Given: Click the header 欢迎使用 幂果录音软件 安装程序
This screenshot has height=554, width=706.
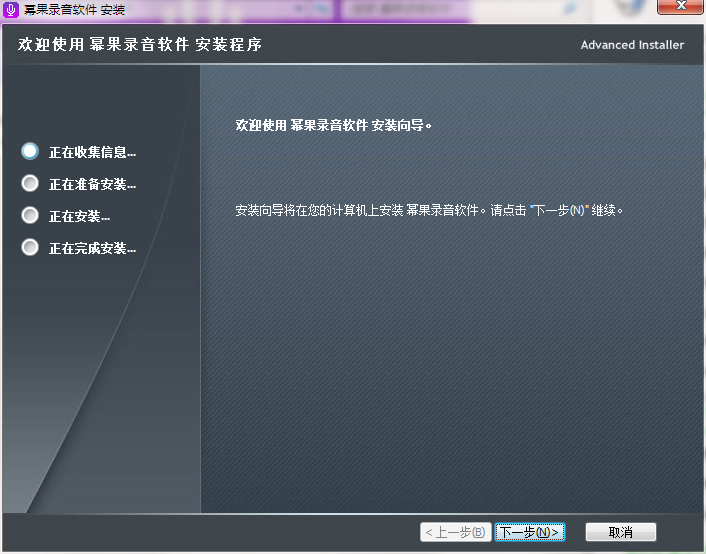Looking at the screenshot, I should click(x=140, y=45).
